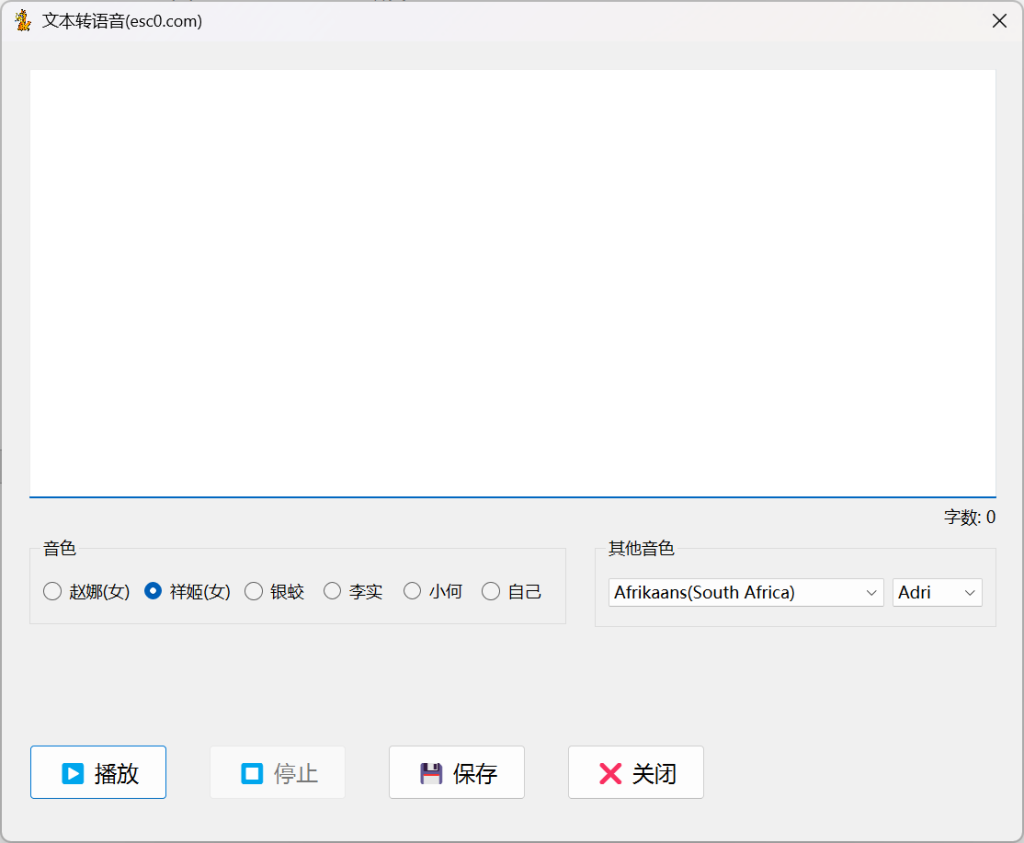Switch the voice to 小何

[412, 592]
